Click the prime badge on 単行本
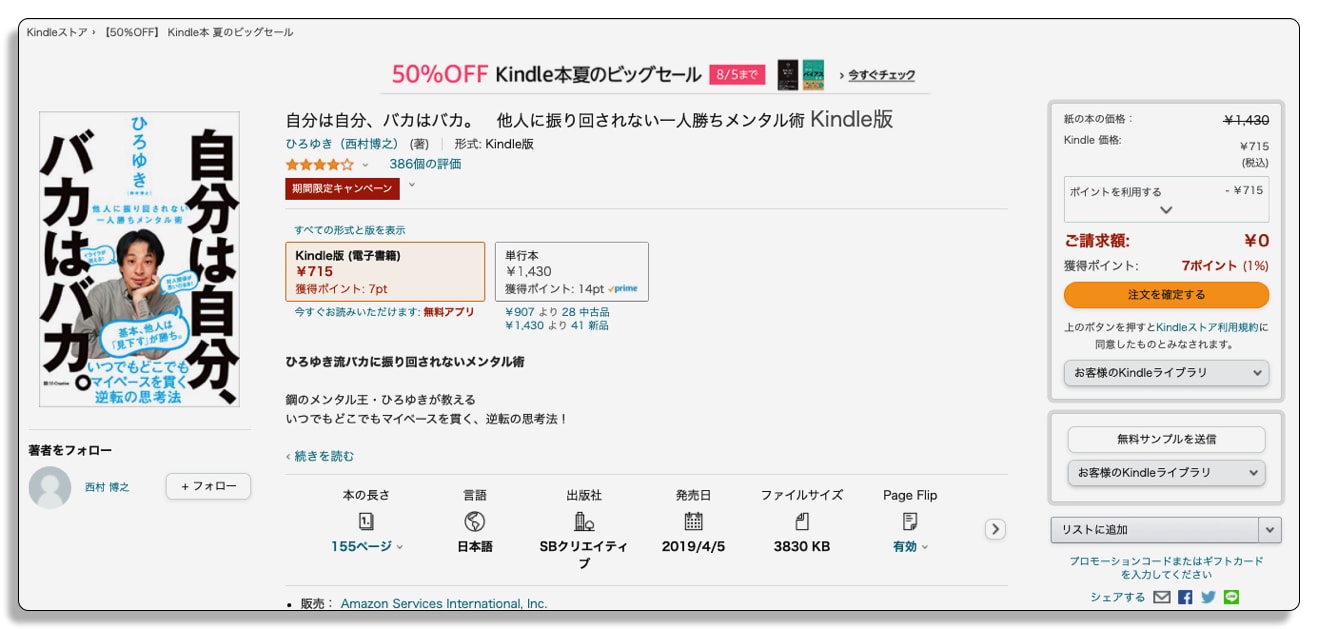The width and height of the screenshot is (1318, 629). point(623,289)
